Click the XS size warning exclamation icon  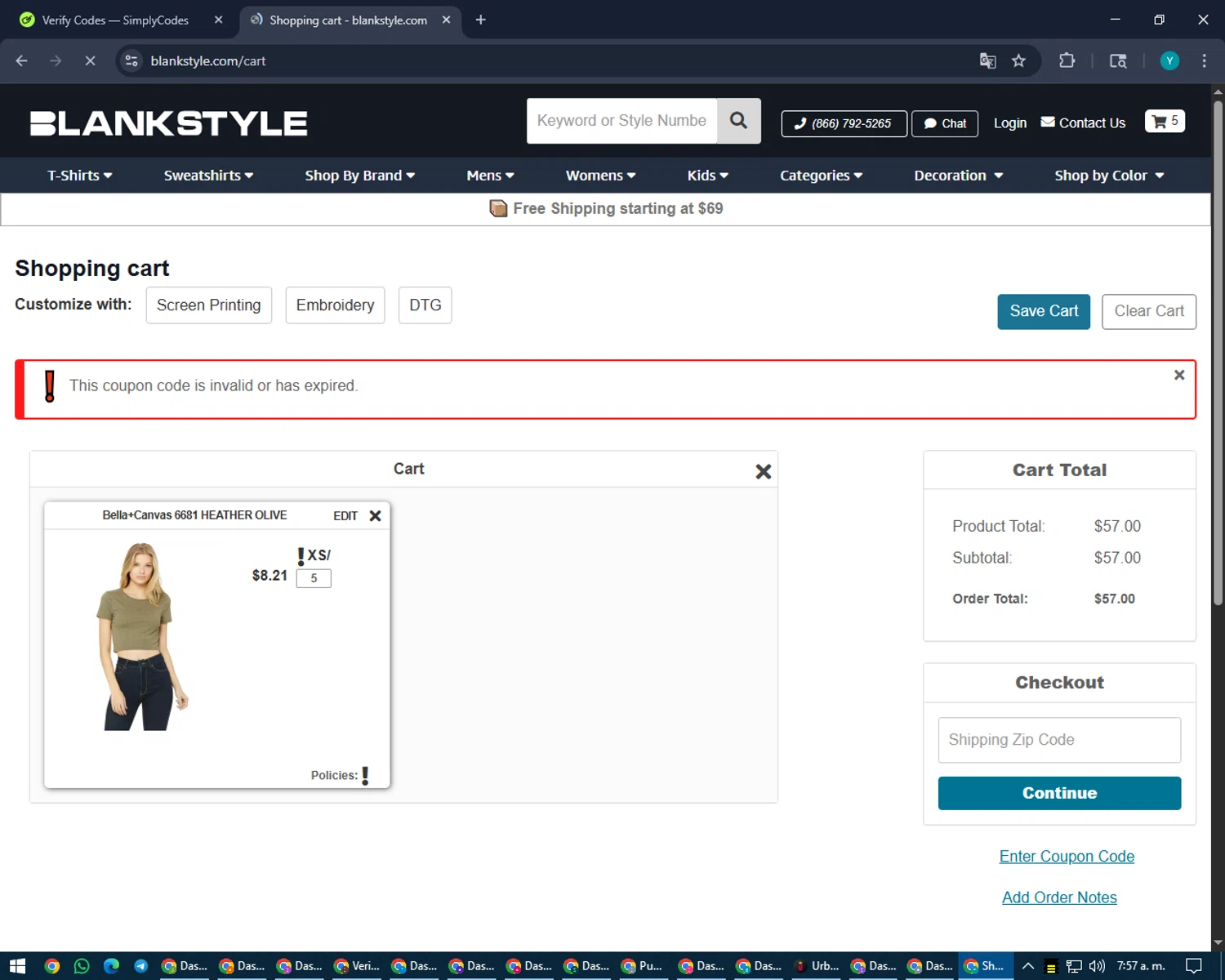(x=301, y=556)
